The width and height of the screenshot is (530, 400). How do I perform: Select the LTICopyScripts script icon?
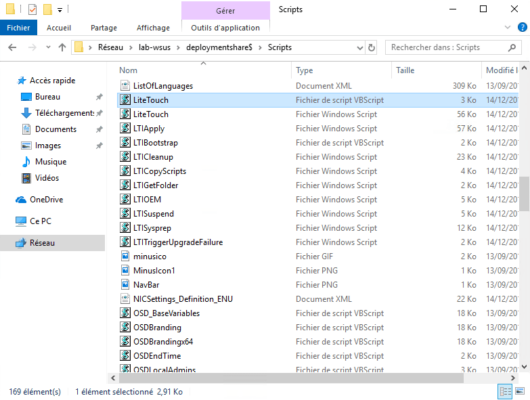125,171
